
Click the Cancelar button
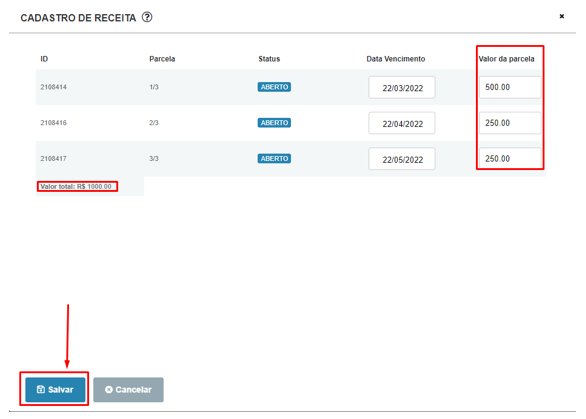coord(128,389)
